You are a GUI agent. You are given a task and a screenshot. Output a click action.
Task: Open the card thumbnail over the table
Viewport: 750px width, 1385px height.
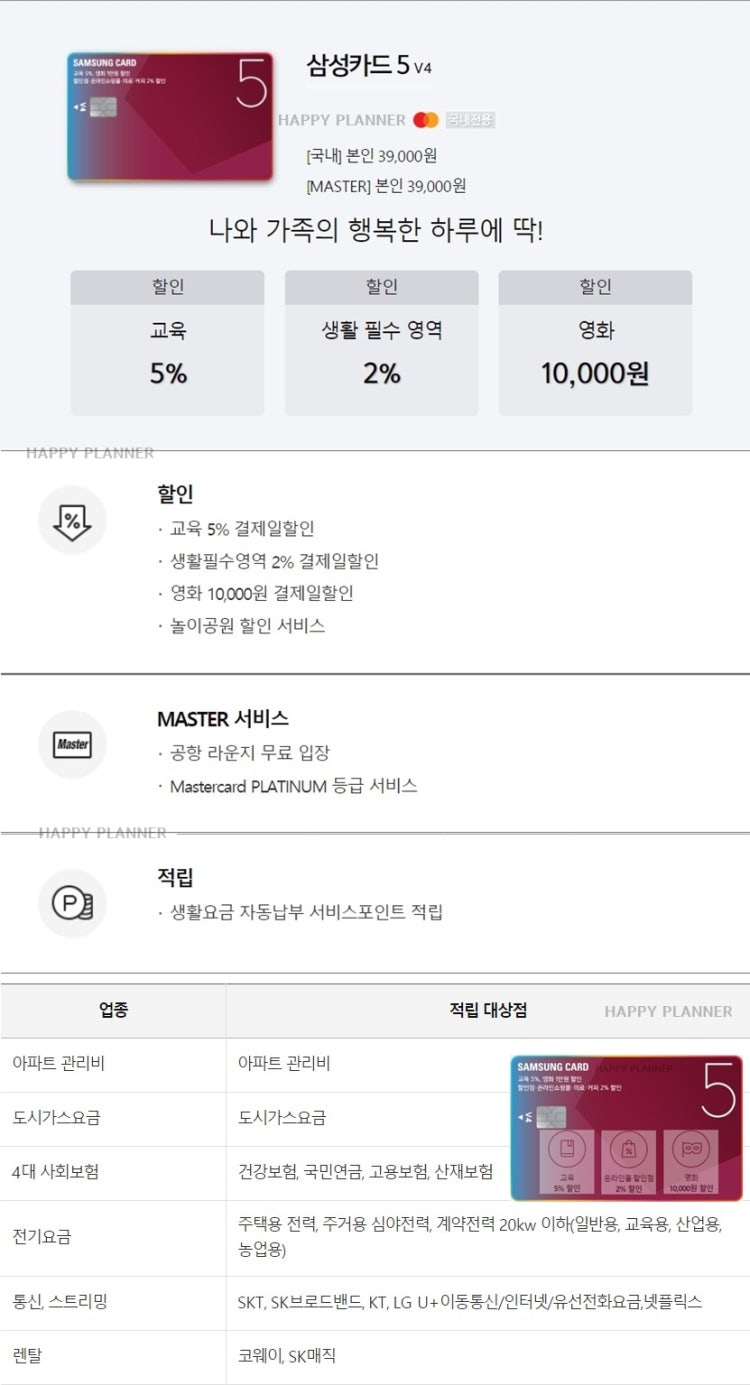627,1128
